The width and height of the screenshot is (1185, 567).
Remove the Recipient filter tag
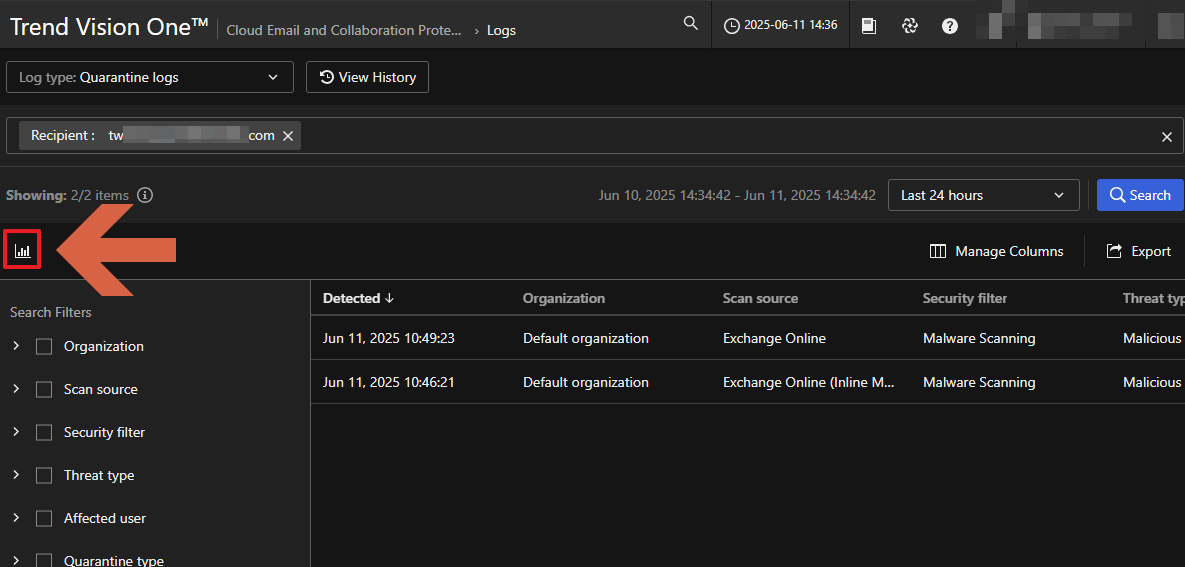click(x=288, y=136)
